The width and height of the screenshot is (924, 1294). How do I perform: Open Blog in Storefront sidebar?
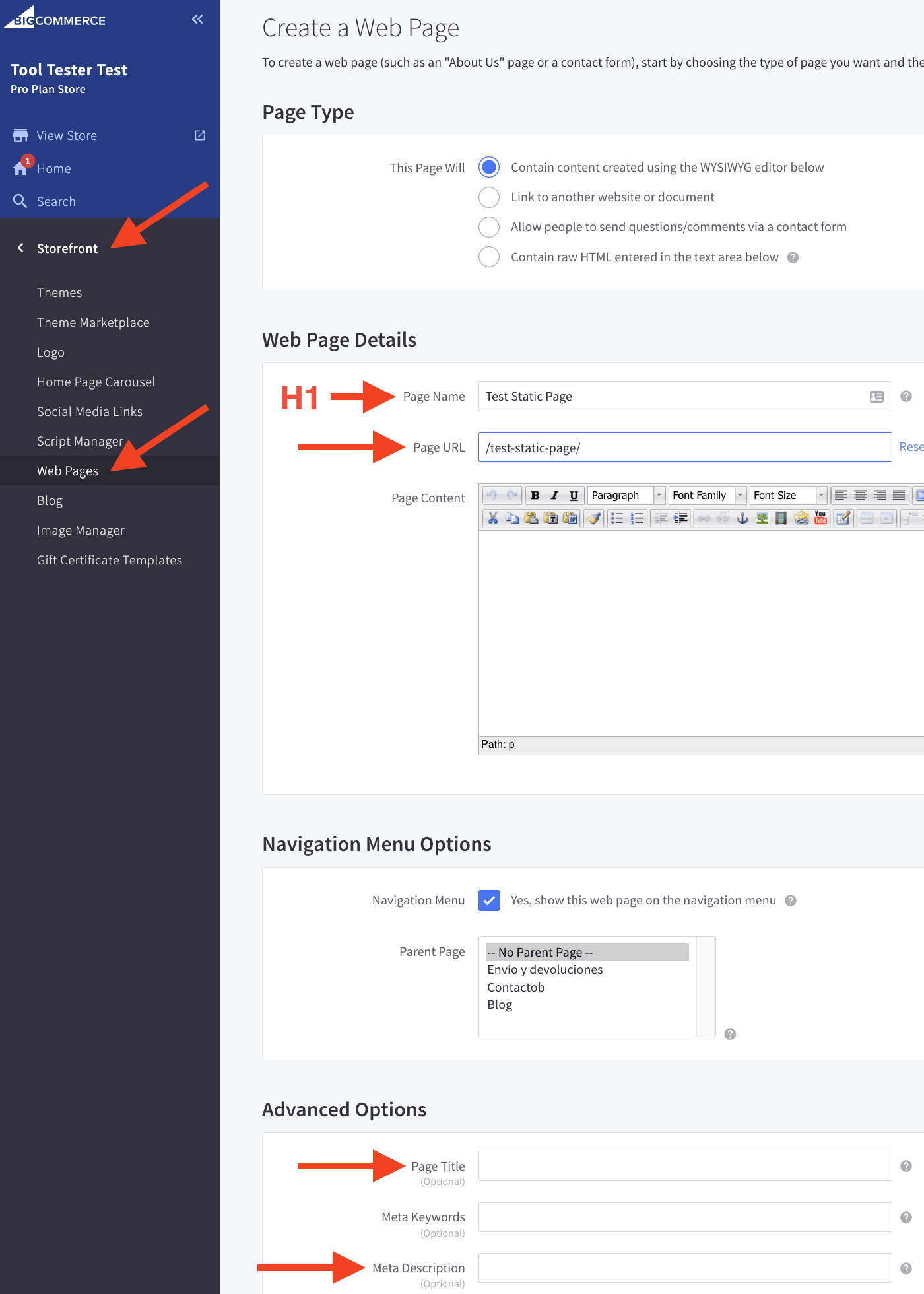click(x=50, y=500)
